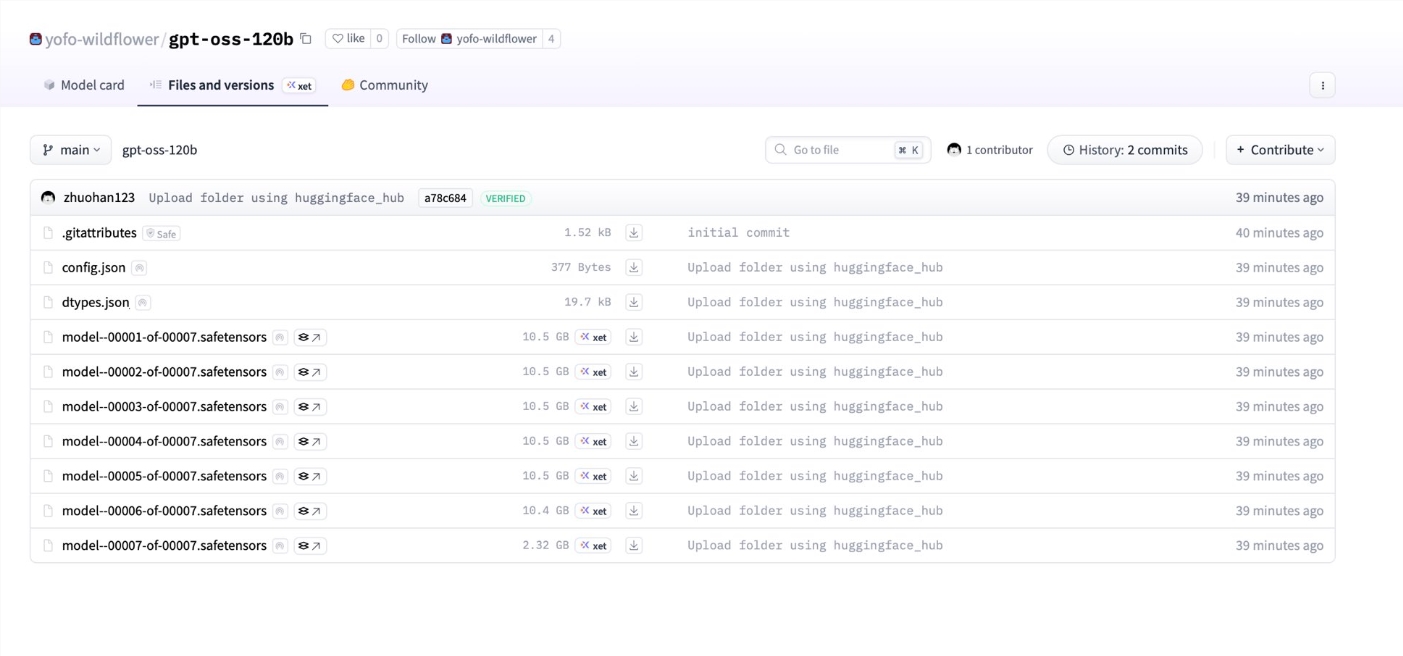
Task: Click the xet badge on model--00003-of-00007 row
Action: [593, 407]
